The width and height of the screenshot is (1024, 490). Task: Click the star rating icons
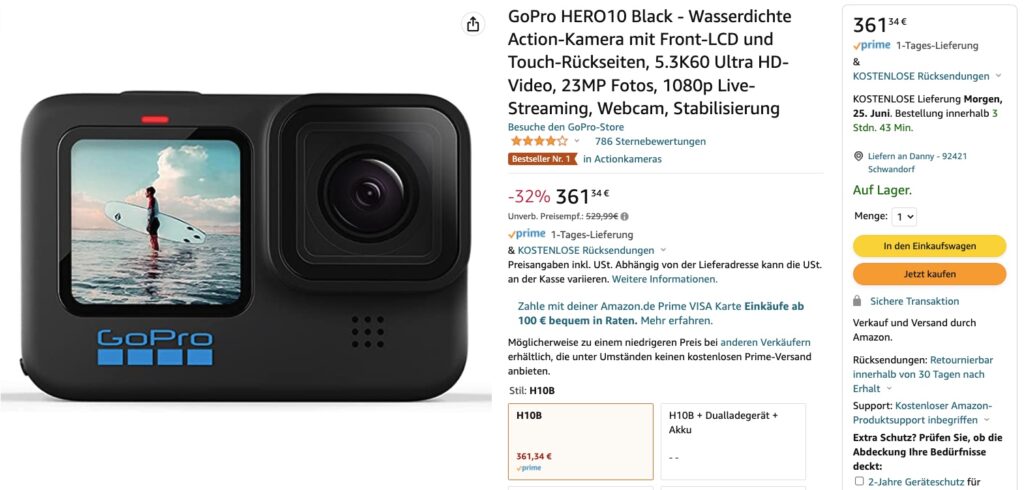tap(539, 141)
